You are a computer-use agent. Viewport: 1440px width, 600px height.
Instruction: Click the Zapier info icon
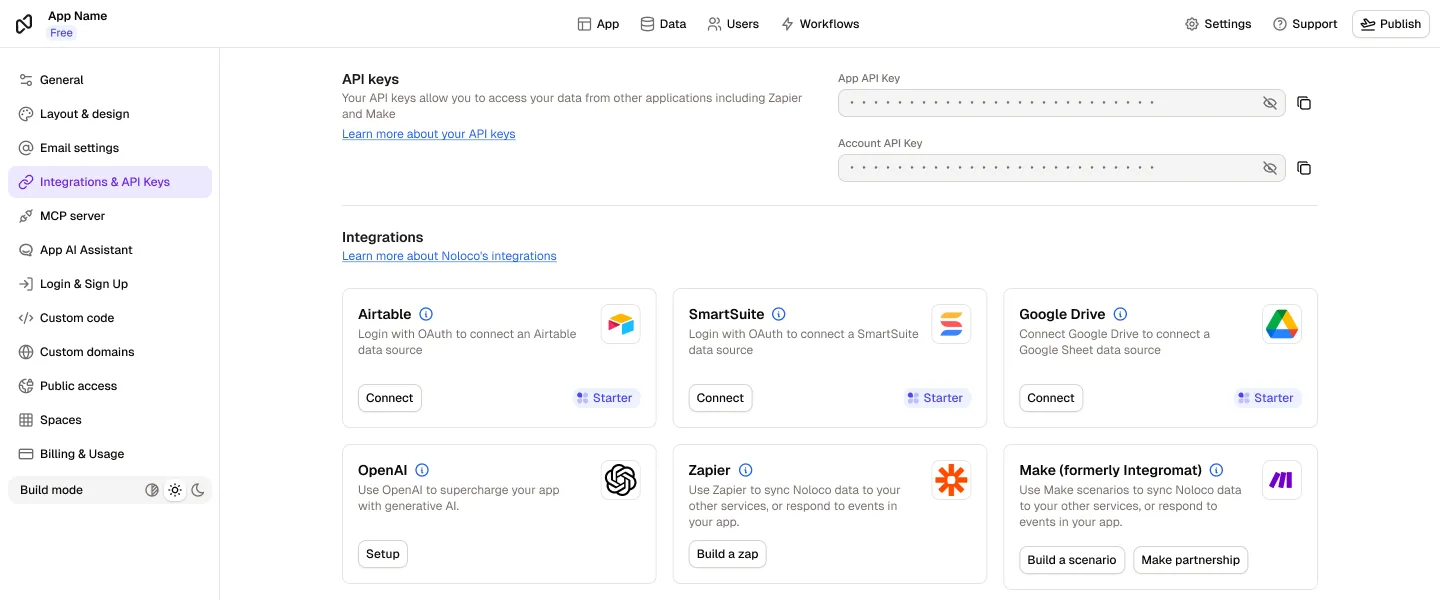[x=745, y=470]
